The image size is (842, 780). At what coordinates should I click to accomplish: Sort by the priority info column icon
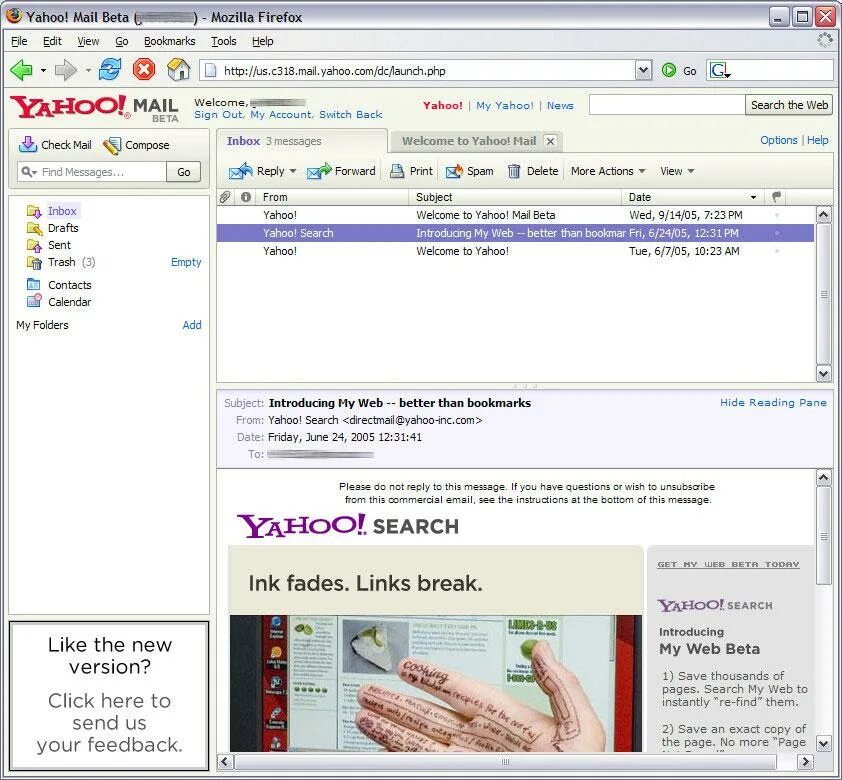[x=246, y=197]
